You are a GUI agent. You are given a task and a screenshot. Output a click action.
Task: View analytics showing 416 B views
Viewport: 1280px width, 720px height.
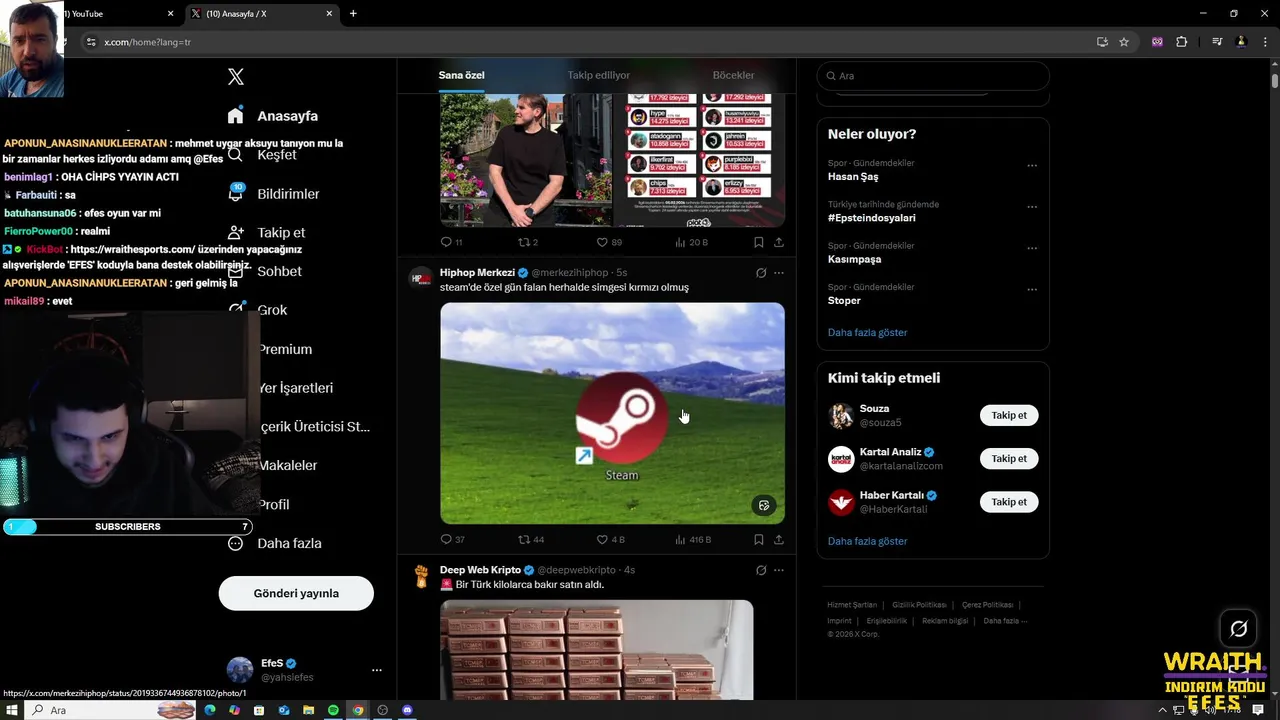pyautogui.click(x=692, y=539)
